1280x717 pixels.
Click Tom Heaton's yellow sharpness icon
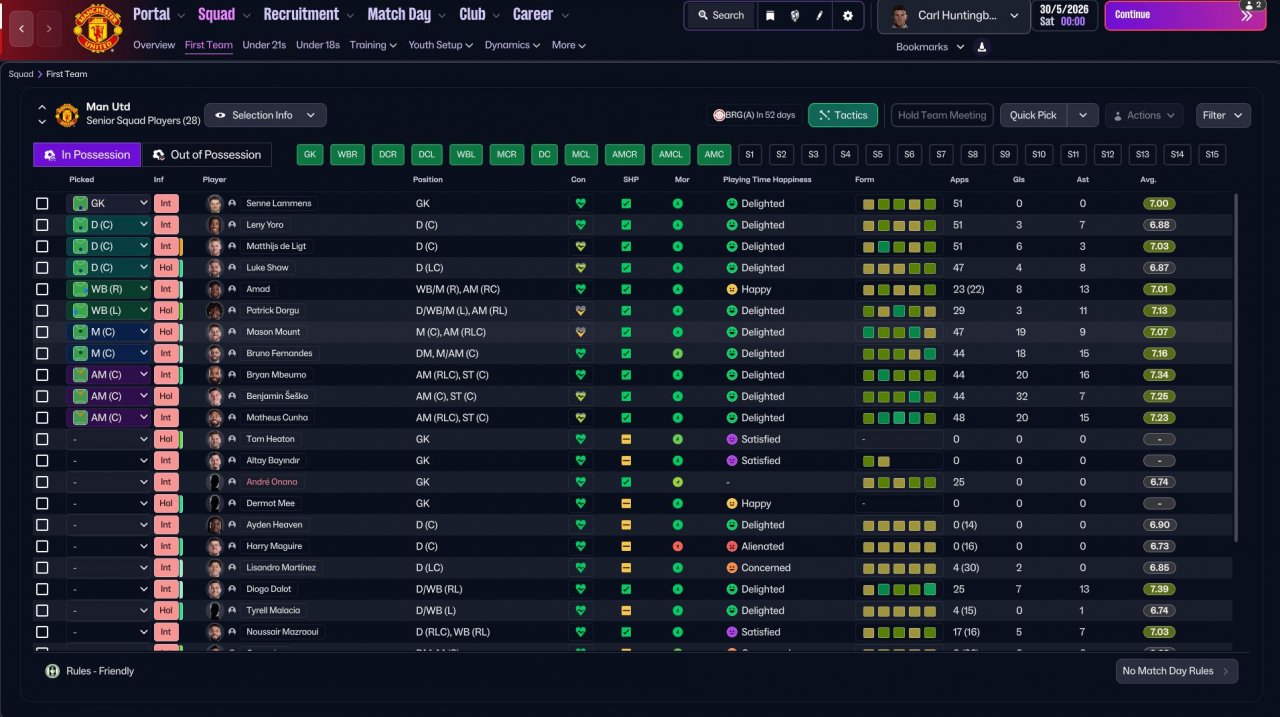[x=626, y=439]
